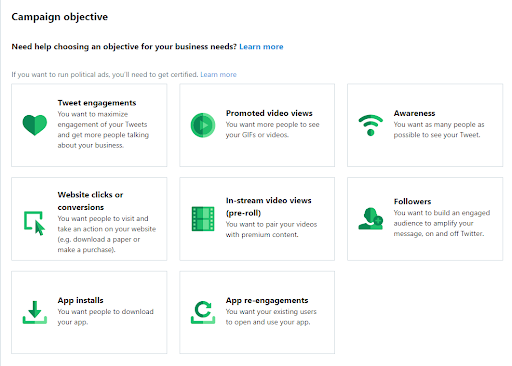The height and width of the screenshot is (366, 512).
Task: Click 'Need help choosing an objective' text
Action: point(124,47)
